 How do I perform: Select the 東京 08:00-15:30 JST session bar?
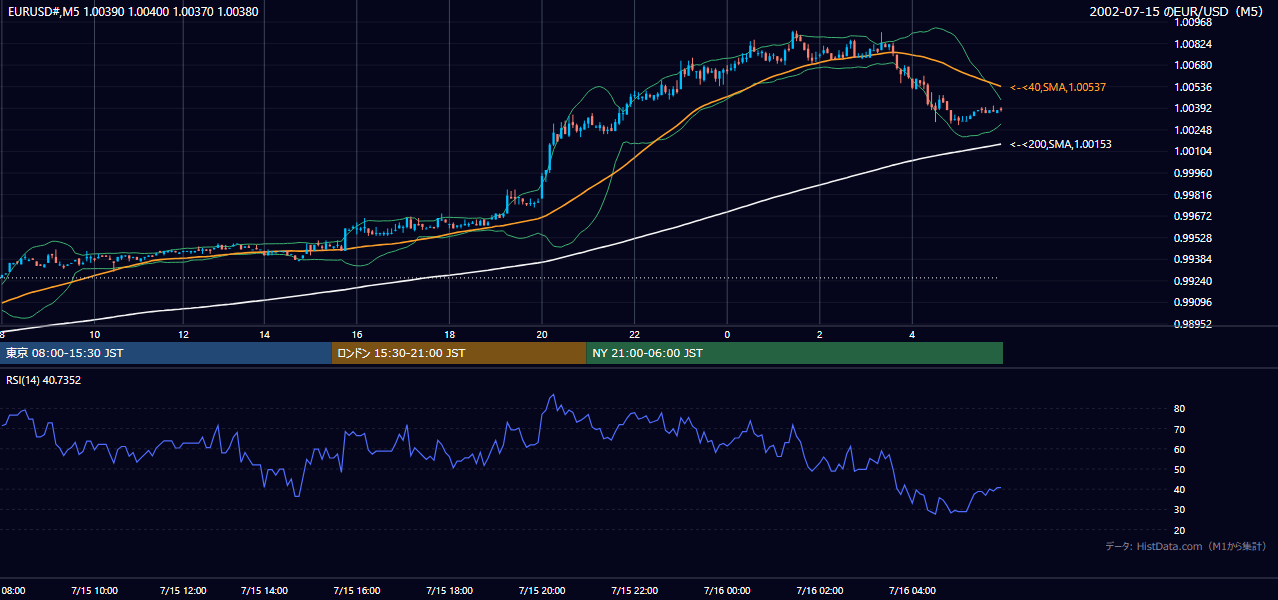(166, 353)
